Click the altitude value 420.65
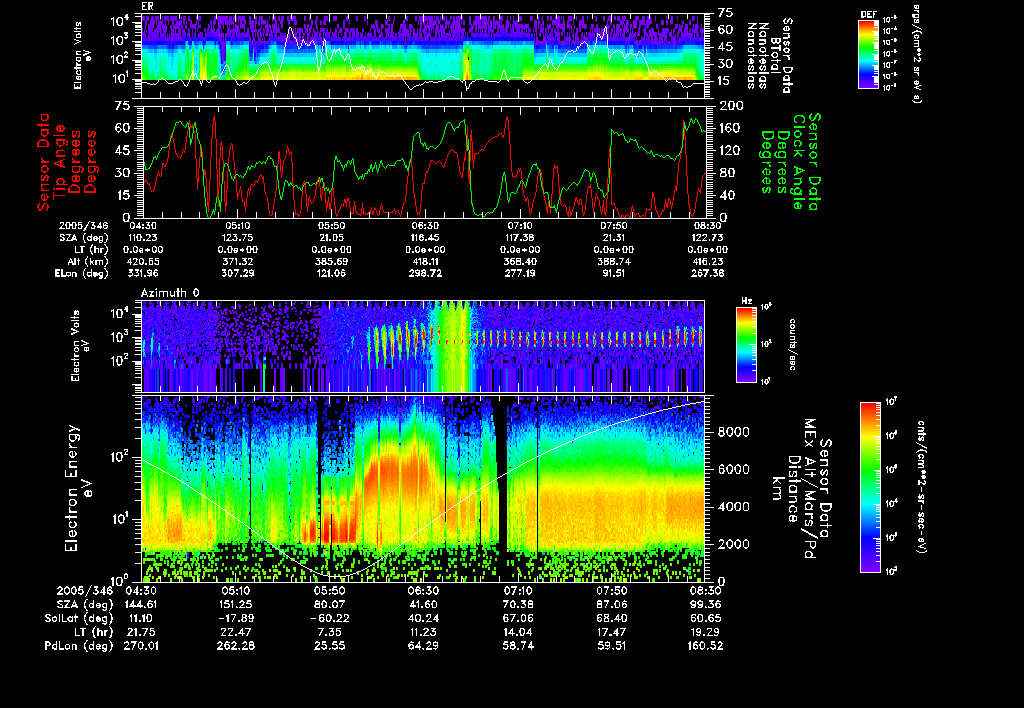 tap(143, 262)
